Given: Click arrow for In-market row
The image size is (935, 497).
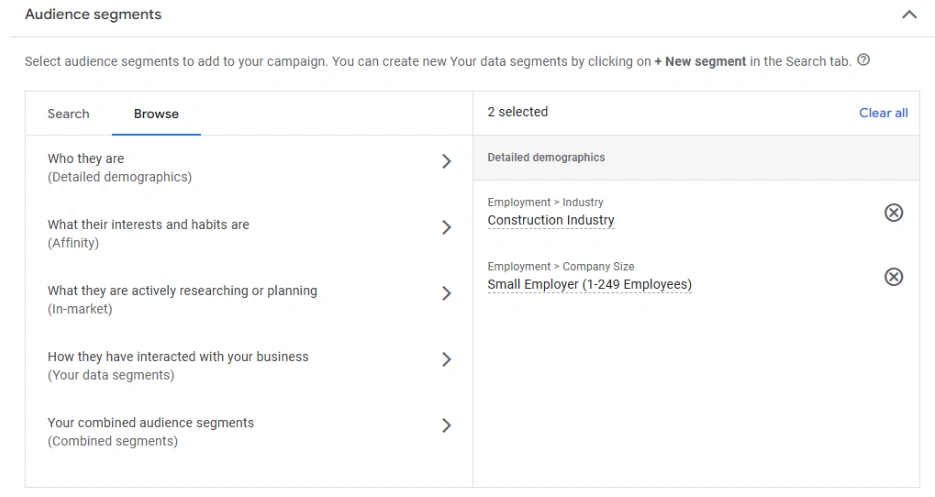Looking at the screenshot, I should tap(446, 294).
